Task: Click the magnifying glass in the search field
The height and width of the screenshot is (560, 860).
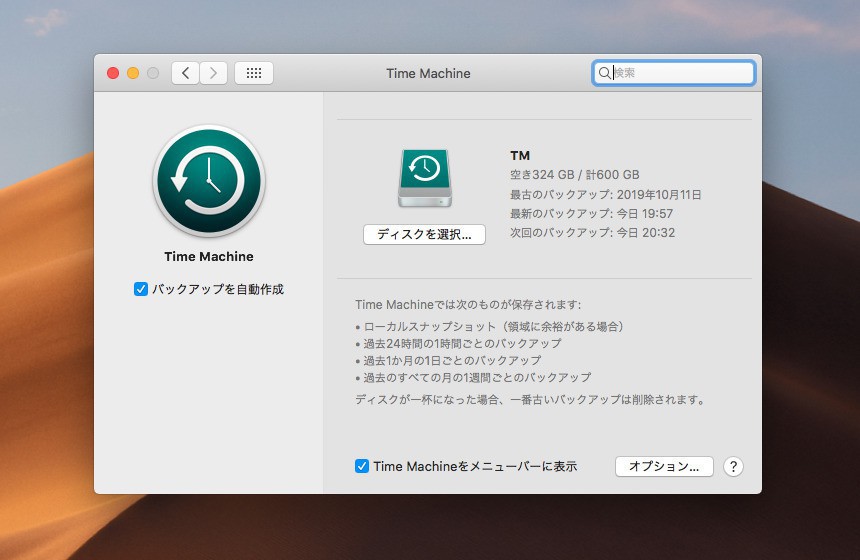Action: (x=604, y=73)
